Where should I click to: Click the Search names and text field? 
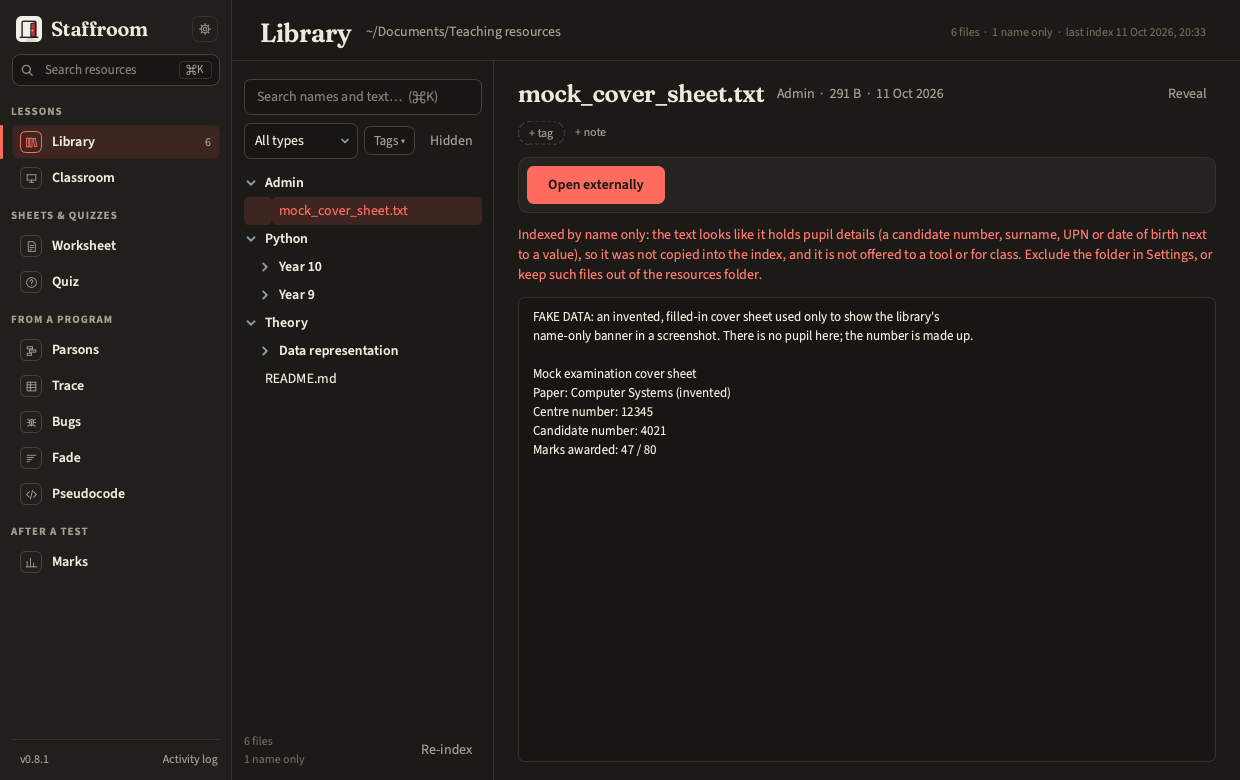pyautogui.click(x=363, y=97)
